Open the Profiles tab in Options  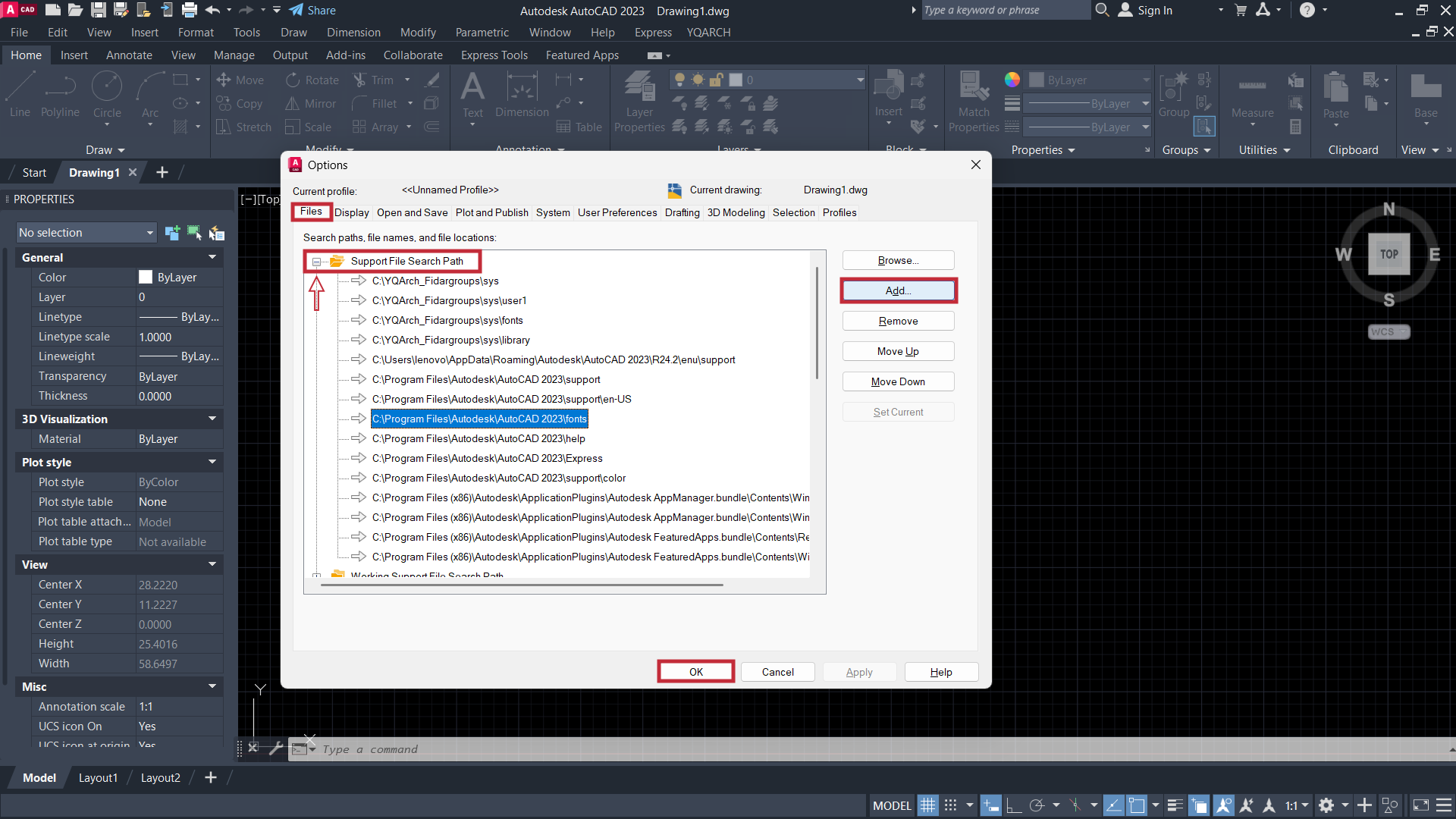tap(839, 212)
